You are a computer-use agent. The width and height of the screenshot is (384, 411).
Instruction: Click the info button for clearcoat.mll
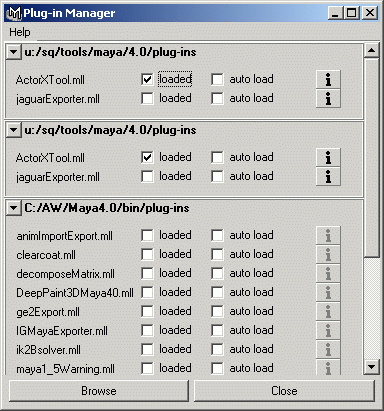pyautogui.click(x=328, y=254)
